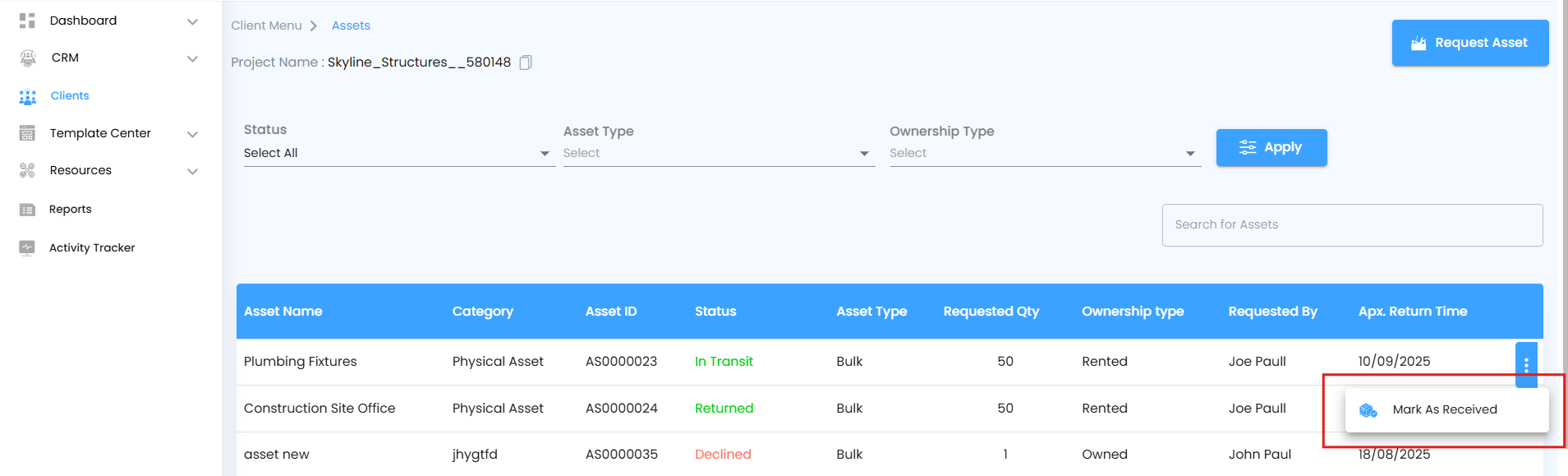
Task: Expand the CRM sidebar chevron
Action: [x=193, y=58]
